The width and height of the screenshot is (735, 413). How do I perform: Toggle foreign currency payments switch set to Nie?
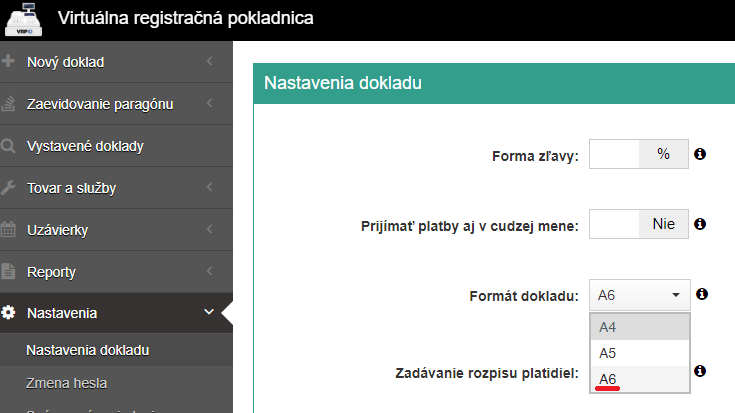point(639,224)
